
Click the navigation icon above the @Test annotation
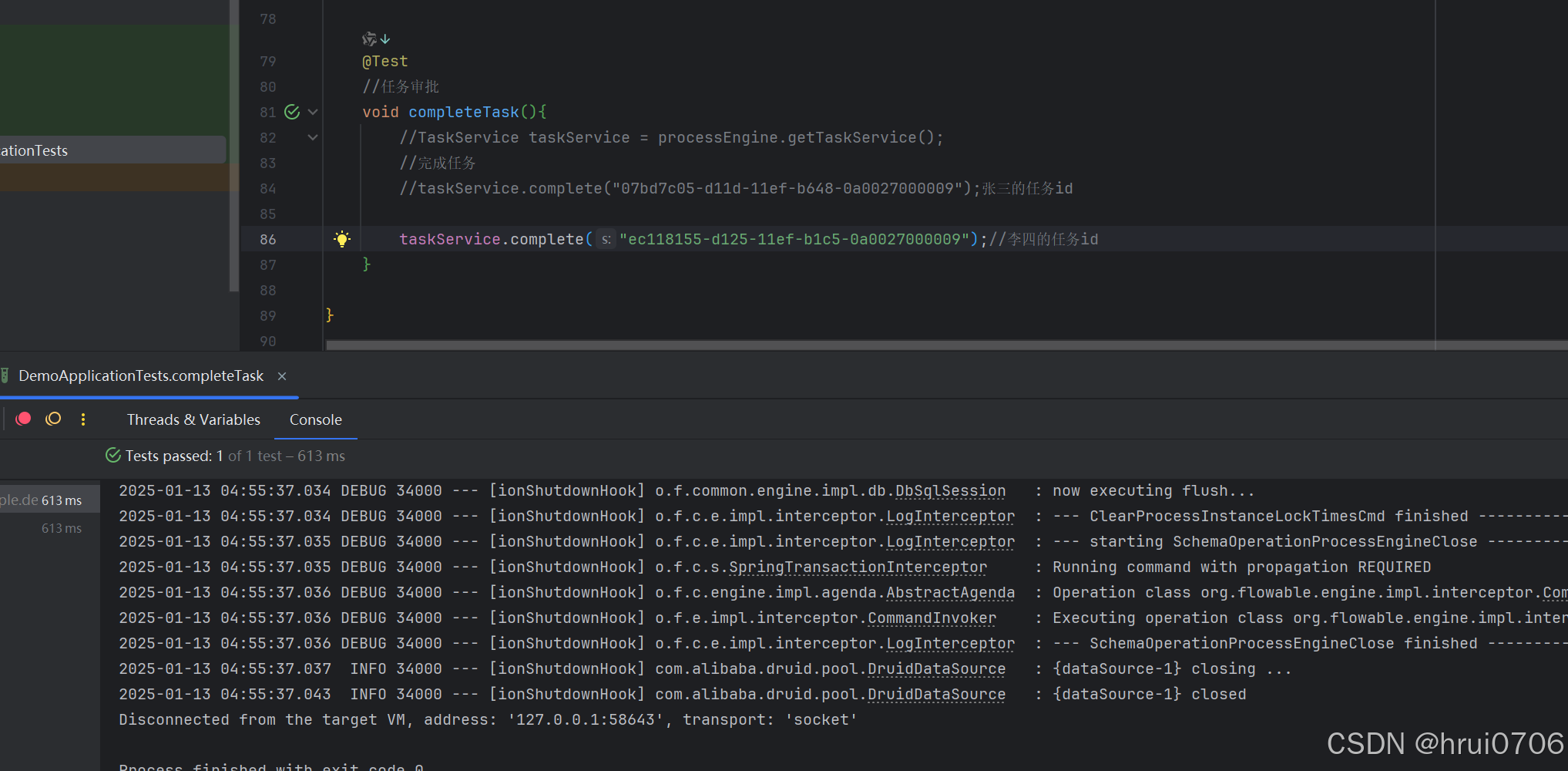[x=368, y=38]
